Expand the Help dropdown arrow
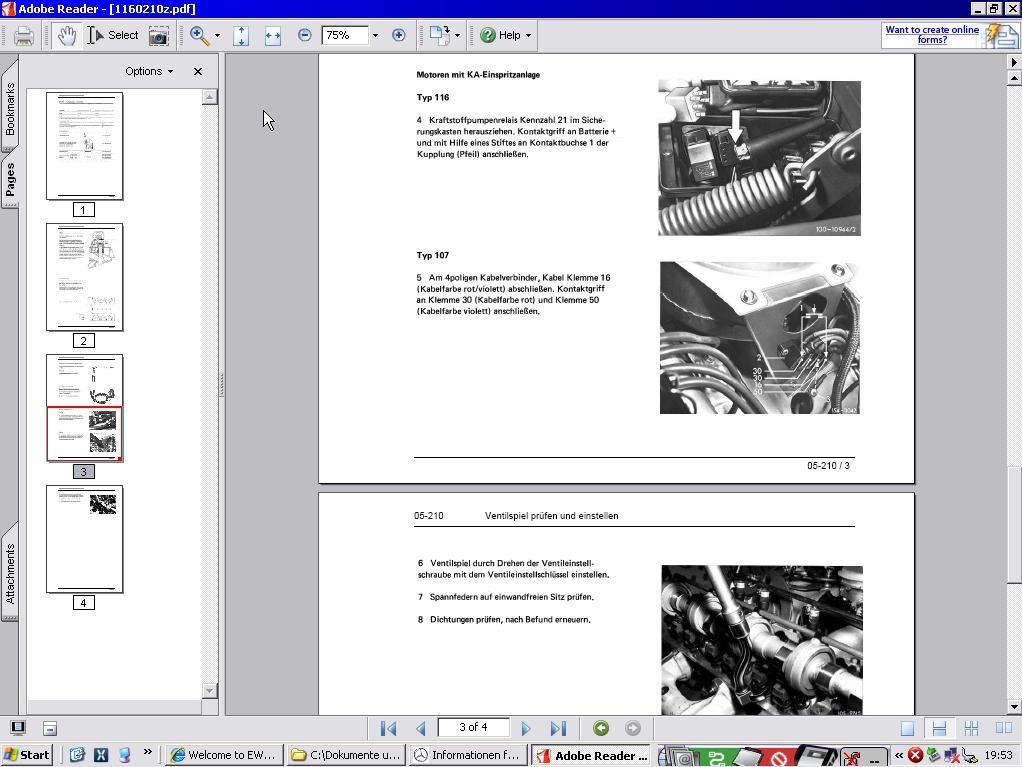The width and height of the screenshot is (1022, 767). 529,36
